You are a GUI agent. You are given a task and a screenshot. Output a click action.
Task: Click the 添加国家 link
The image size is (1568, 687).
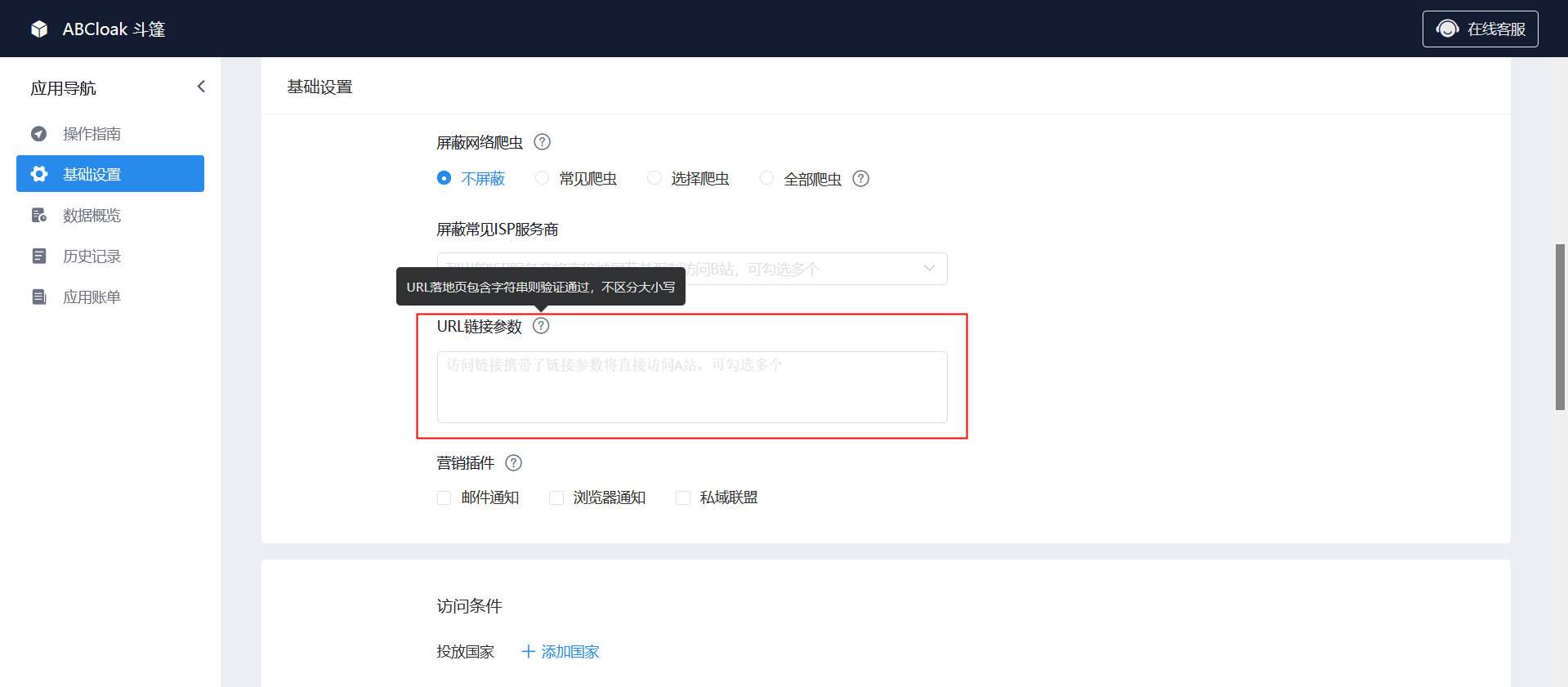coord(561,652)
